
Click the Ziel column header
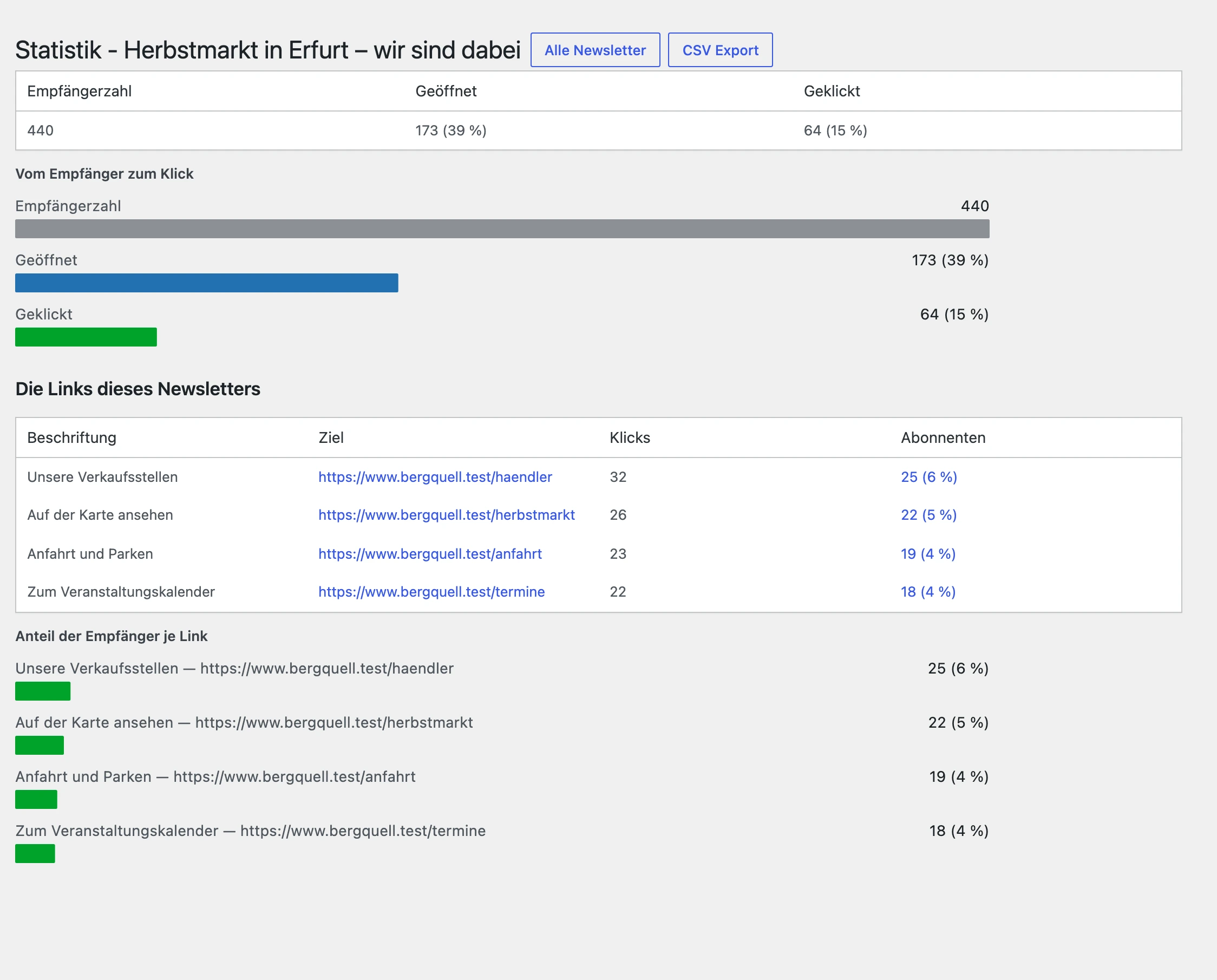click(331, 437)
